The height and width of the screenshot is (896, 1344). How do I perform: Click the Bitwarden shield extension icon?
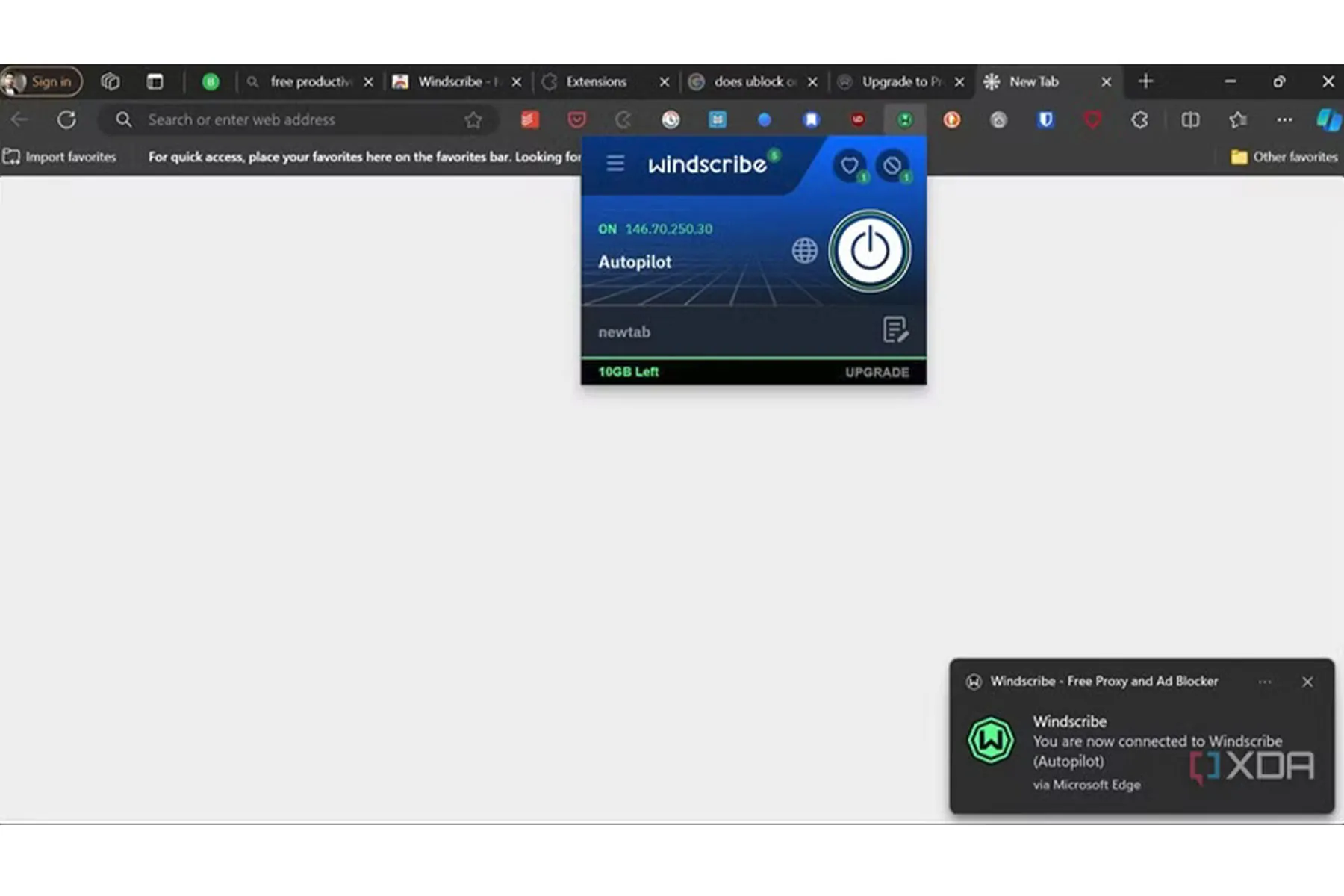(x=1045, y=120)
